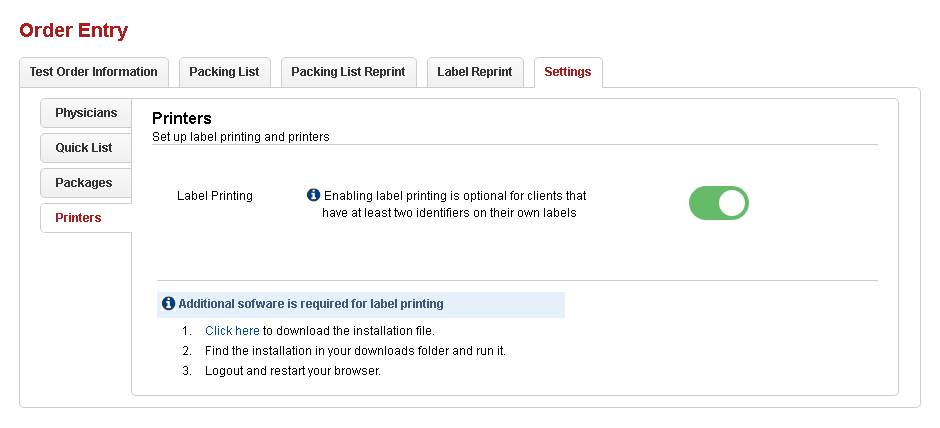Click the 'Additional sofware is required' banner text
This screenshot has width=940, height=428.
click(x=311, y=303)
